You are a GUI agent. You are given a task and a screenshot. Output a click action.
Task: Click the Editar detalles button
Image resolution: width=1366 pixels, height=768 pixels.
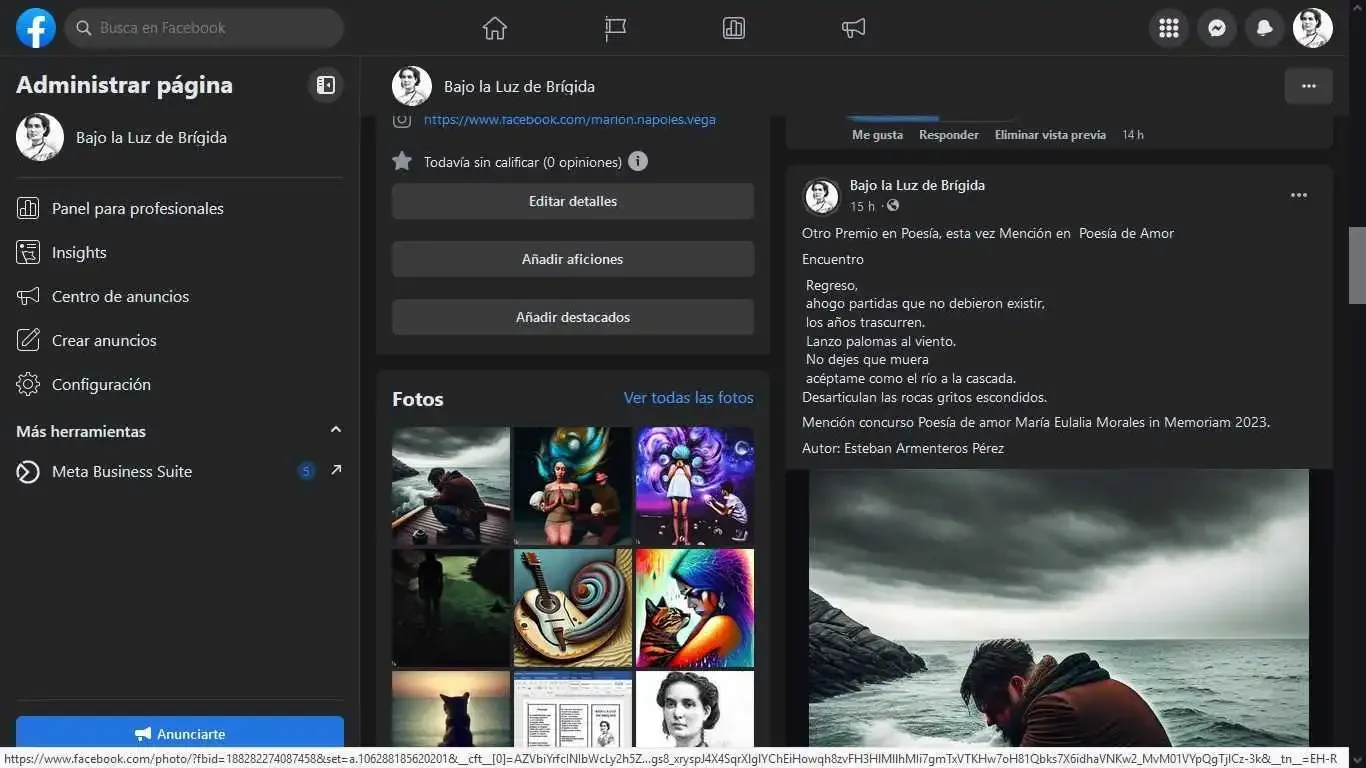coord(573,201)
